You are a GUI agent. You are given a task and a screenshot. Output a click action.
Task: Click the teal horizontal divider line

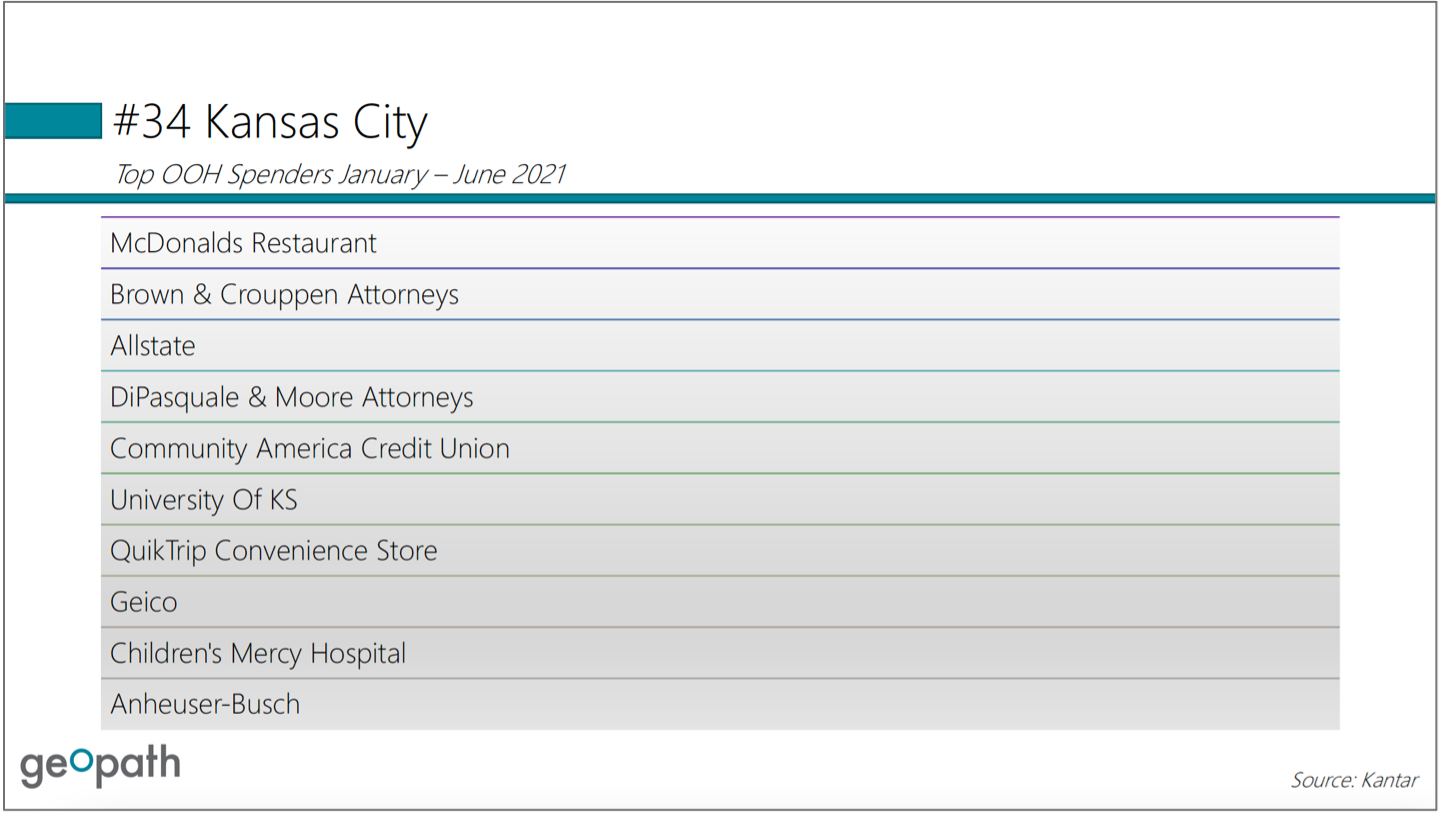[720, 198]
